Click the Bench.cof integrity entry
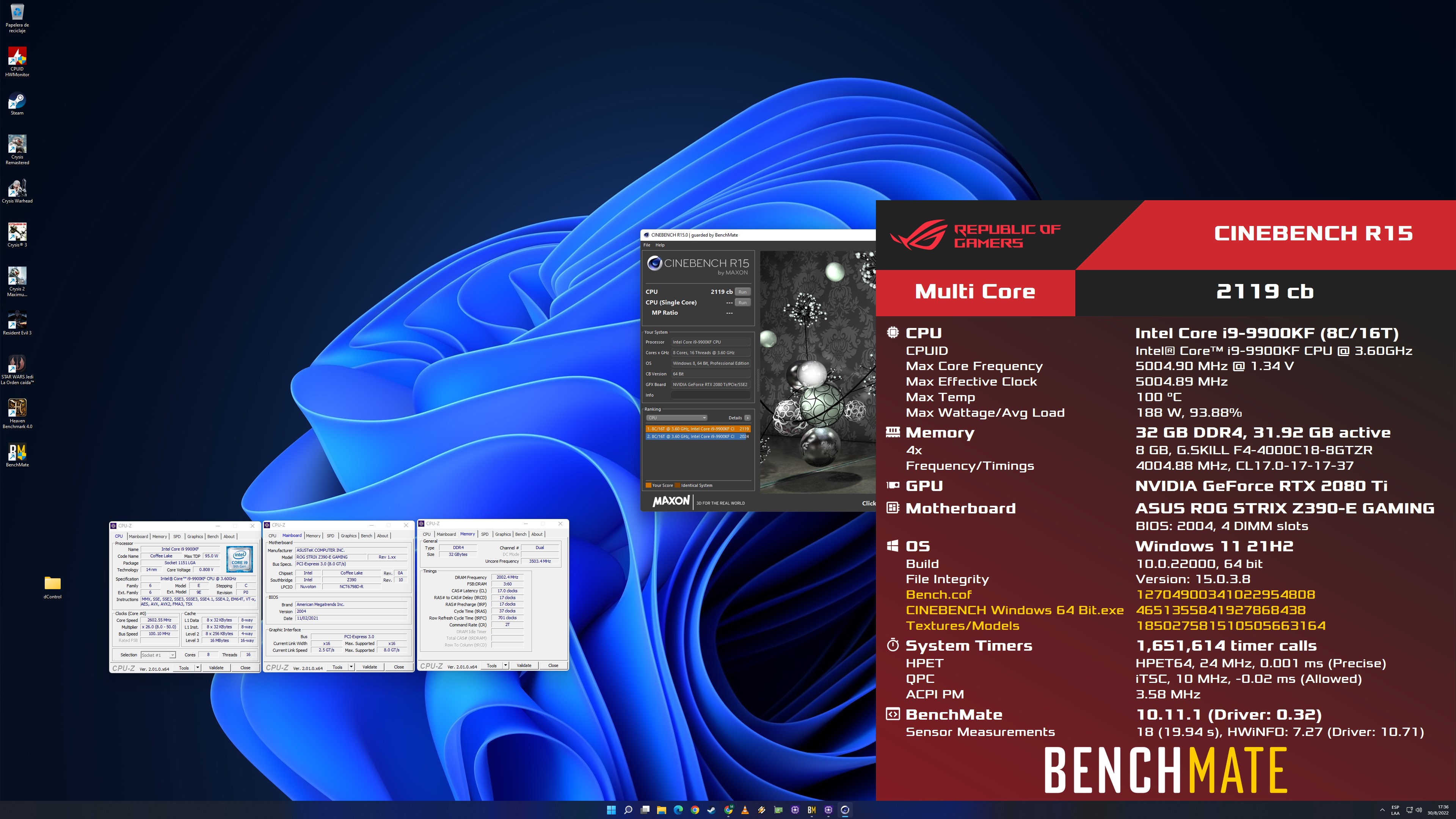Viewport: 1456px width, 819px height. point(938,595)
